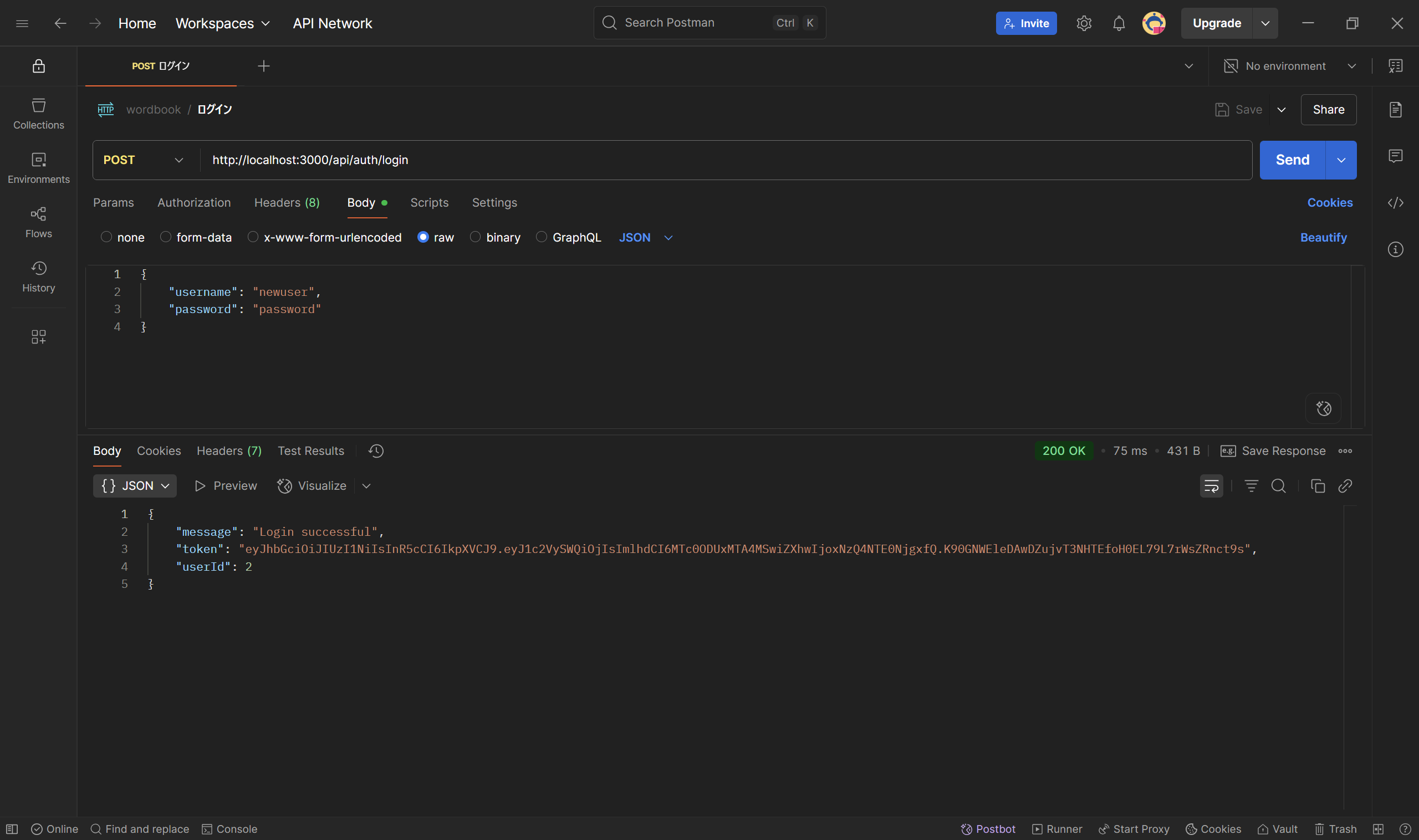Open the user avatar profile

tap(1154, 23)
